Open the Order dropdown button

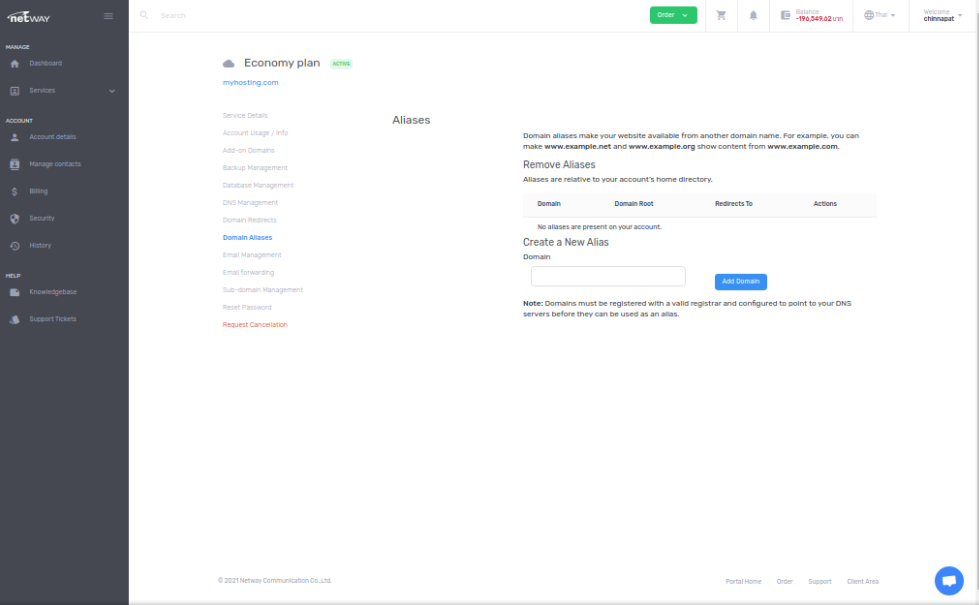(673, 15)
